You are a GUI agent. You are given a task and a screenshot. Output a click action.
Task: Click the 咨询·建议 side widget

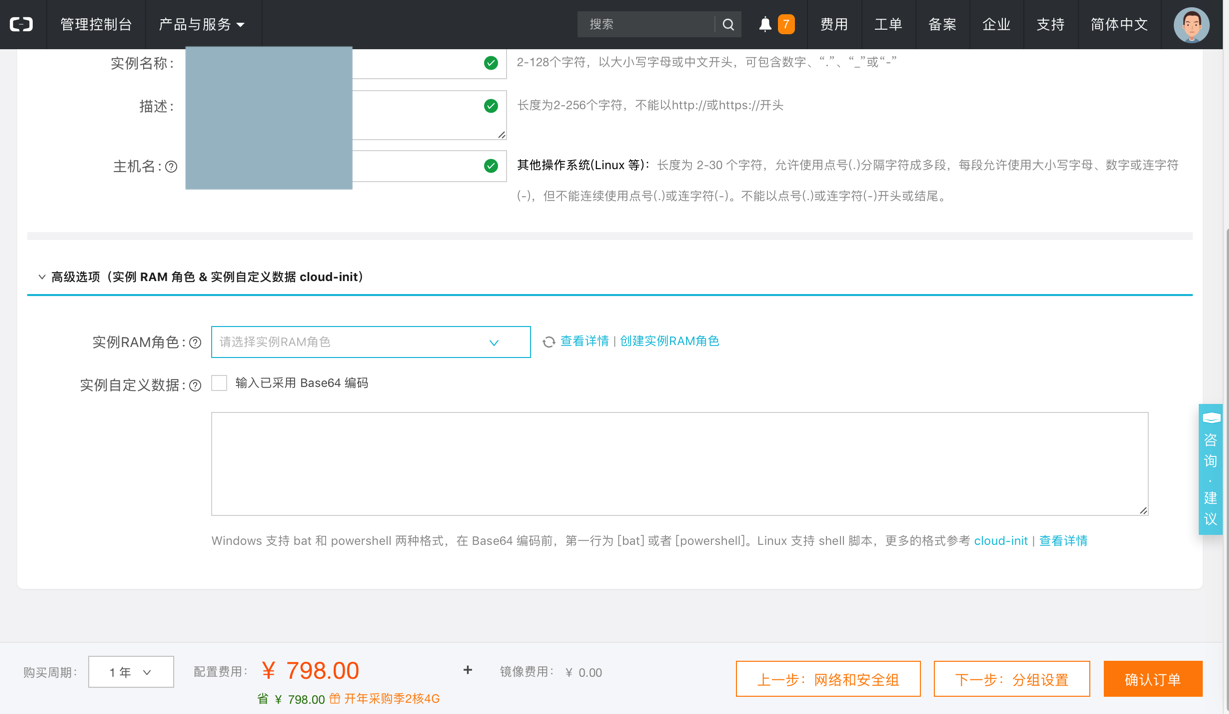point(1210,469)
